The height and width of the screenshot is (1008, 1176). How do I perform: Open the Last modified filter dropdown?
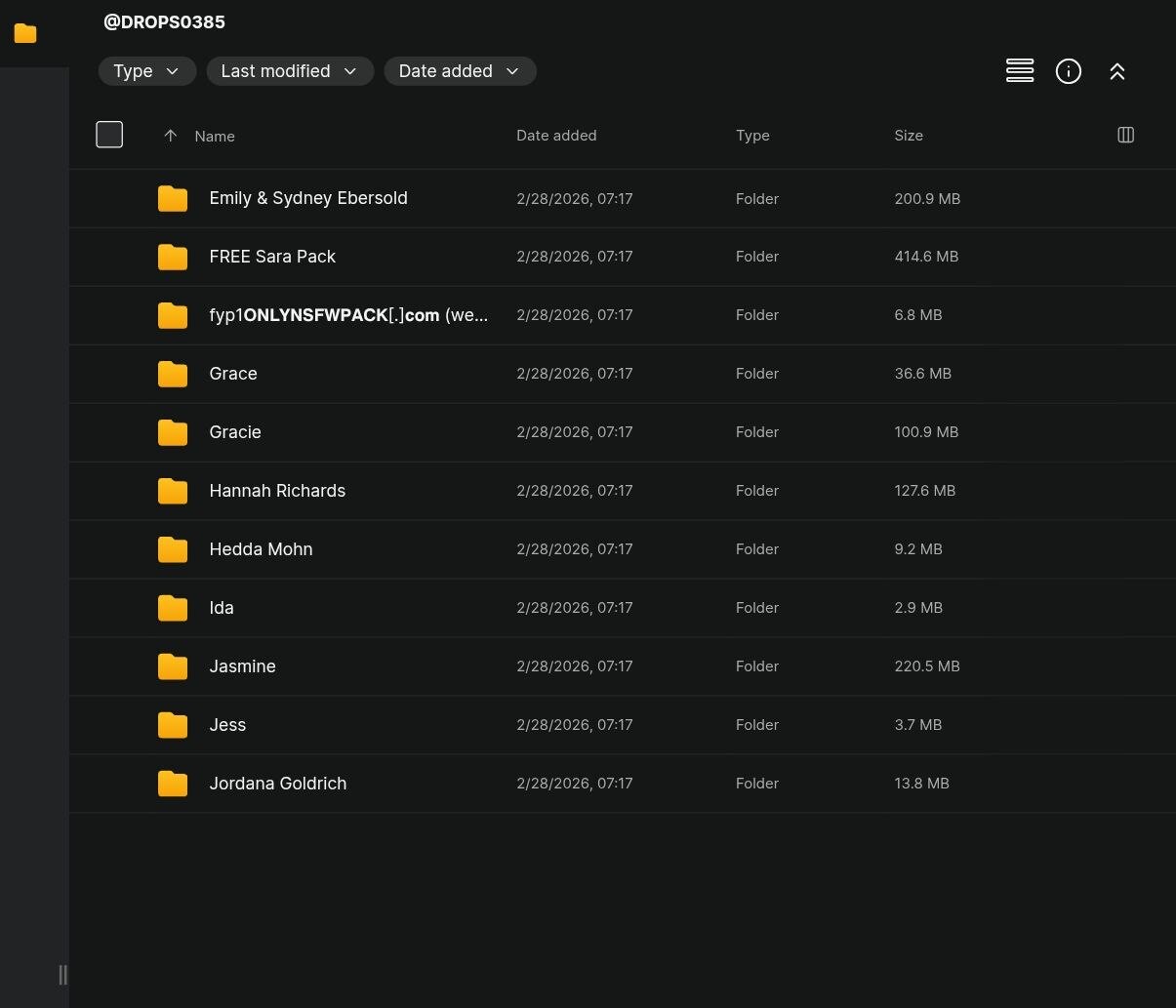289,71
